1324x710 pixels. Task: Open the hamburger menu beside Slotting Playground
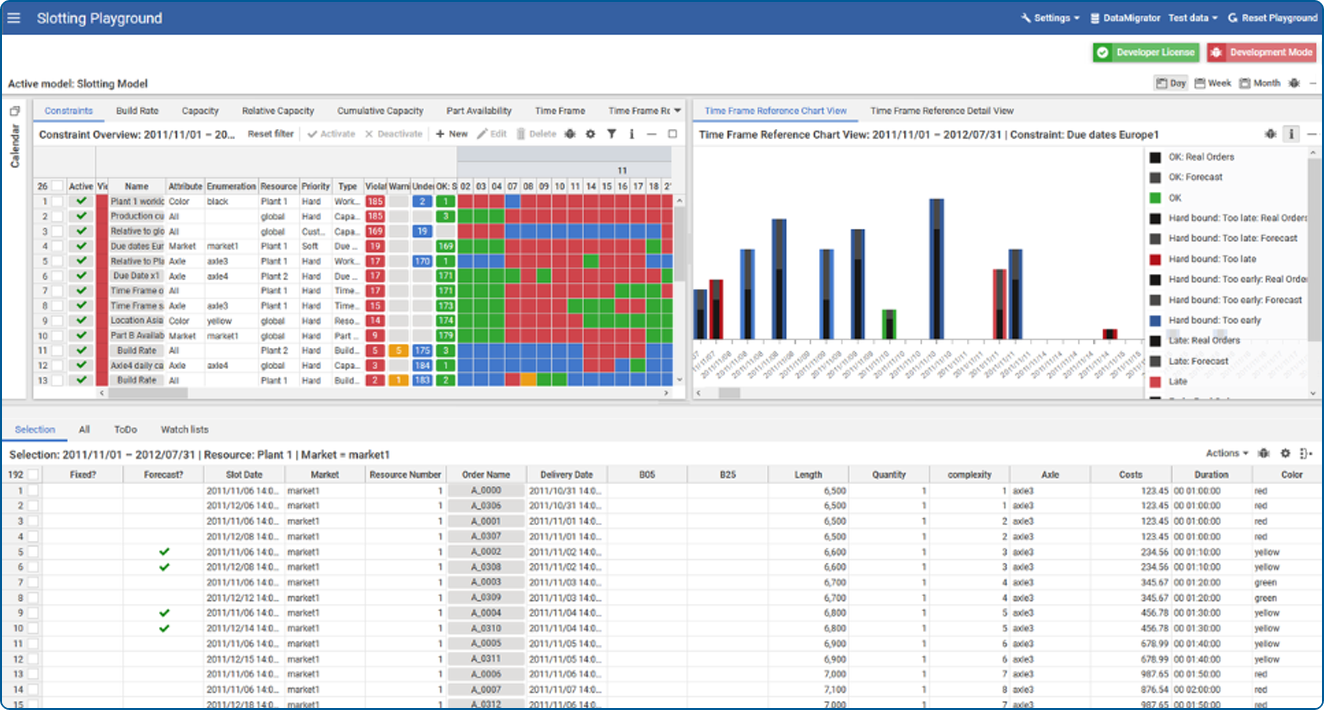14,18
